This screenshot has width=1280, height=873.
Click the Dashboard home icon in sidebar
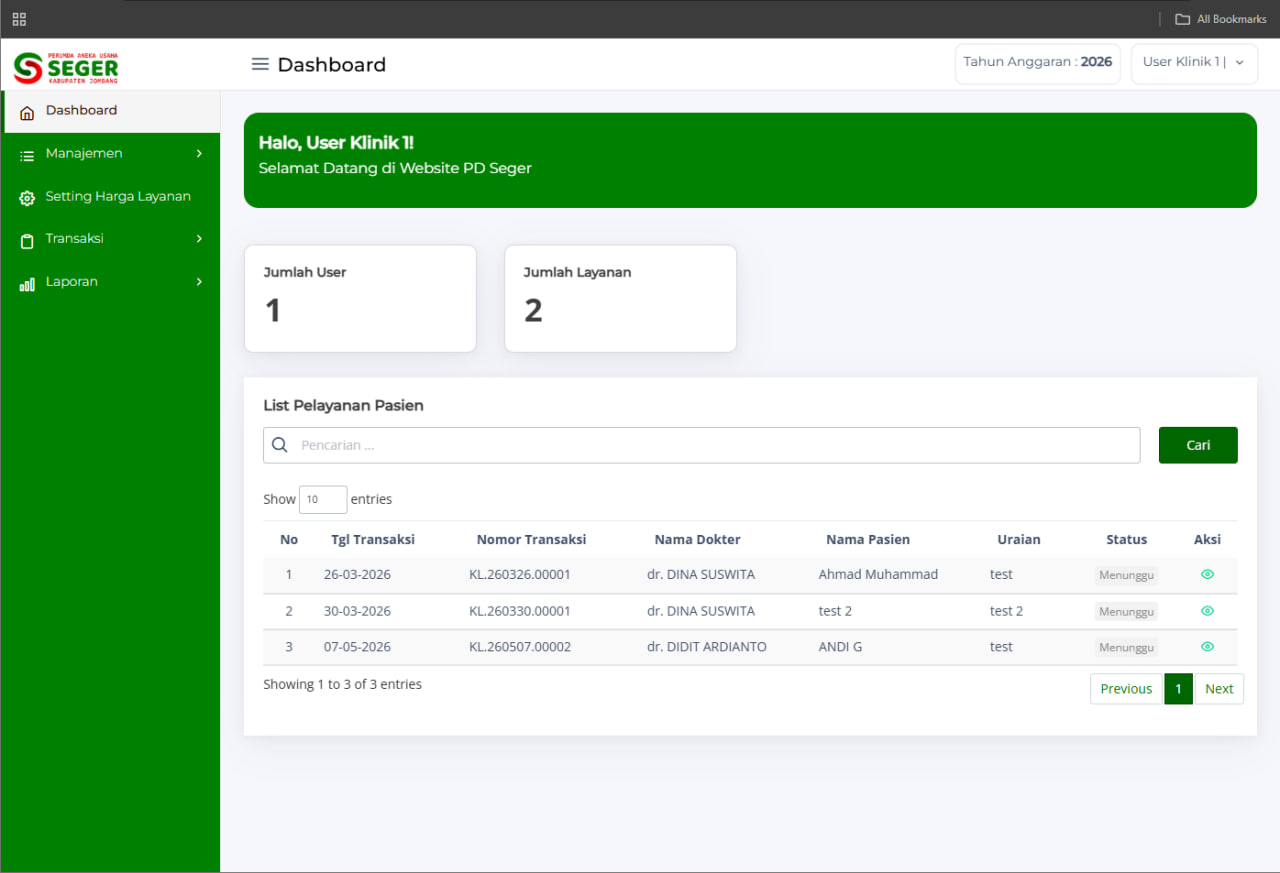27,112
